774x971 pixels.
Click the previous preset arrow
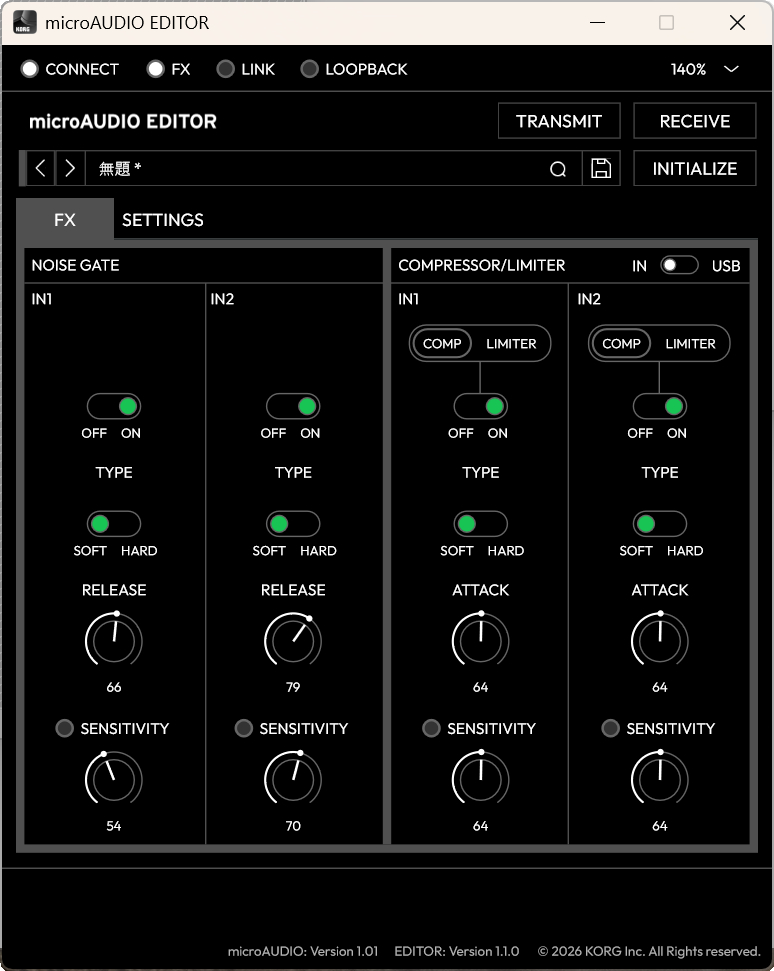pyautogui.click(x=41, y=168)
